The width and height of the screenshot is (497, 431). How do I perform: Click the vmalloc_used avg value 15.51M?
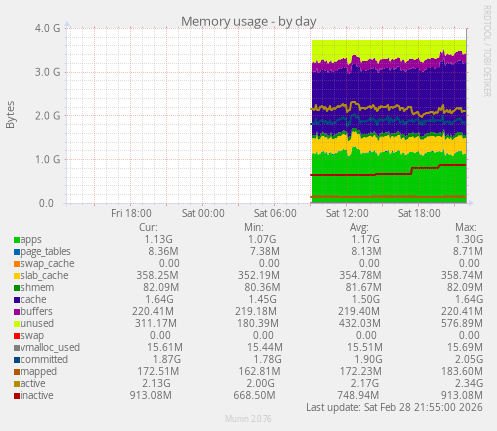click(x=365, y=347)
